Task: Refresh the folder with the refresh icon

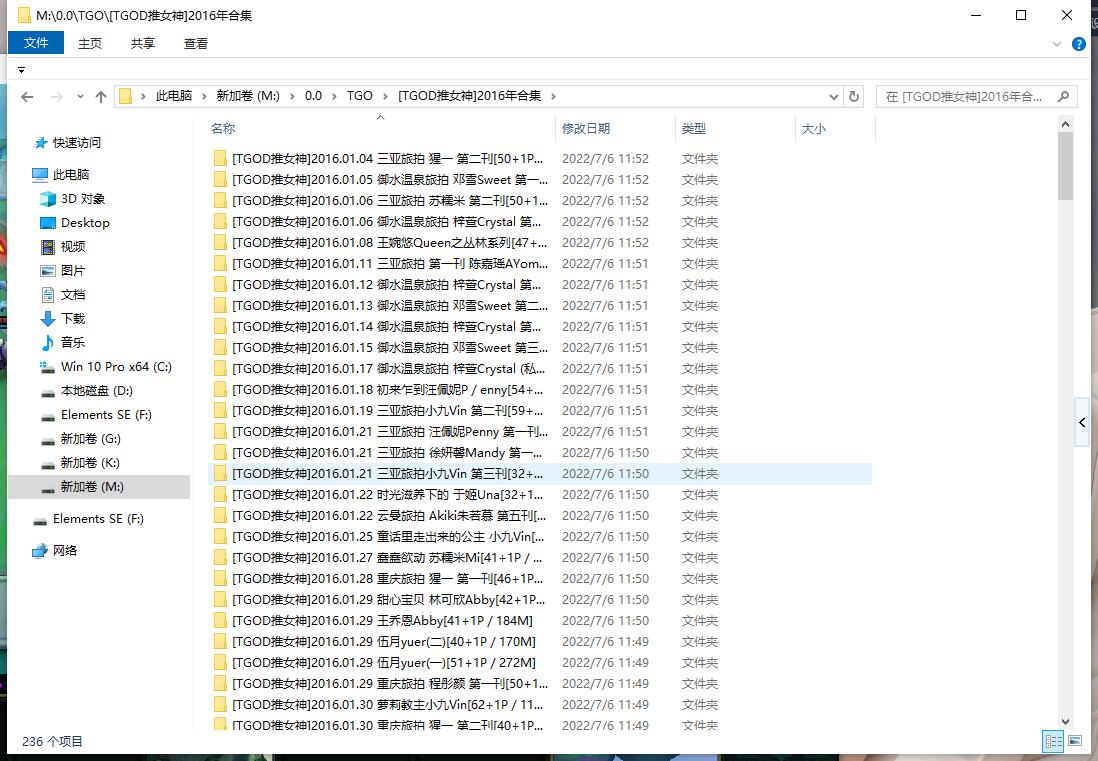Action: (854, 97)
